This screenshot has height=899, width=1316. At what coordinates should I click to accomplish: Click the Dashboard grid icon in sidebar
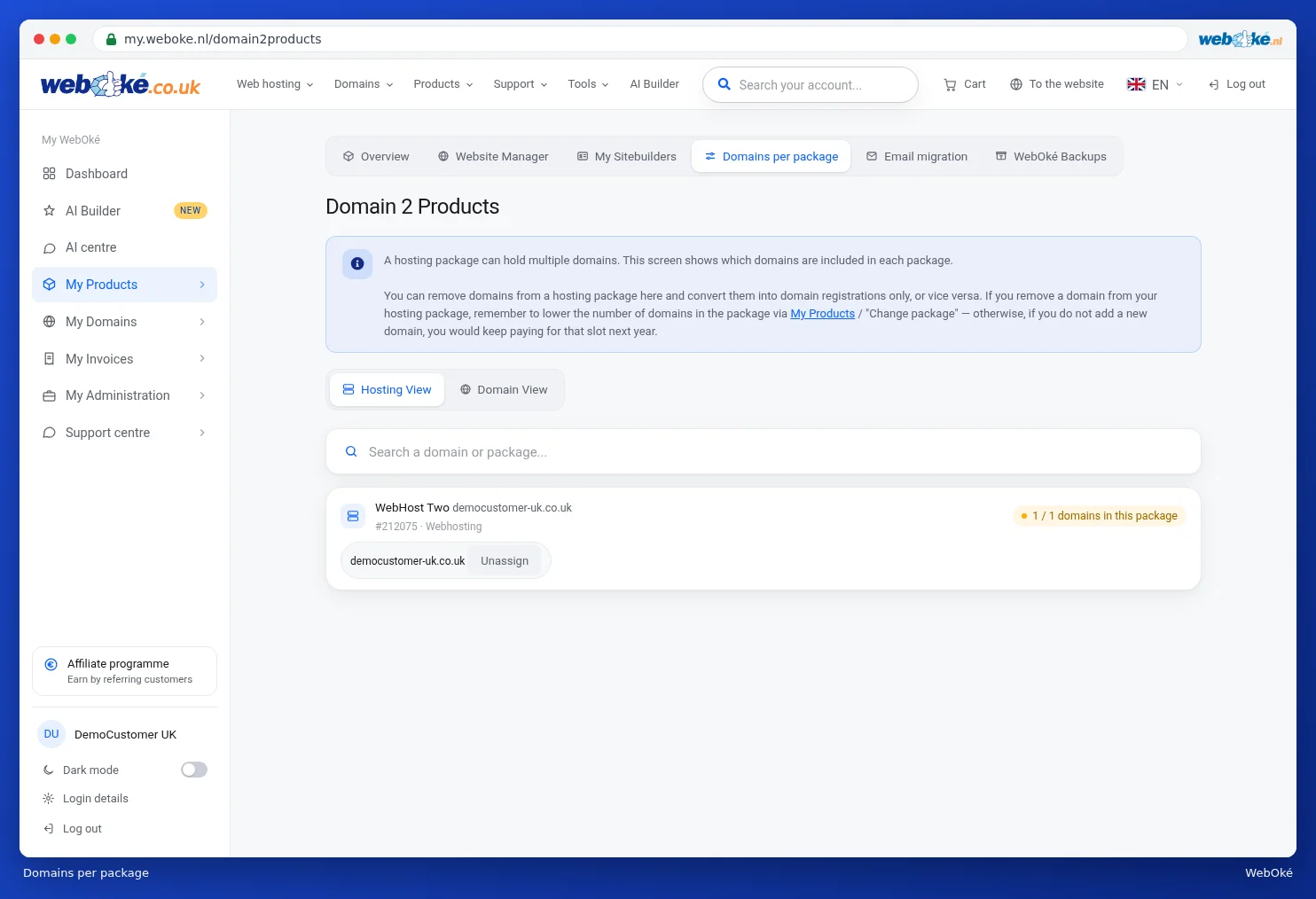point(50,174)
